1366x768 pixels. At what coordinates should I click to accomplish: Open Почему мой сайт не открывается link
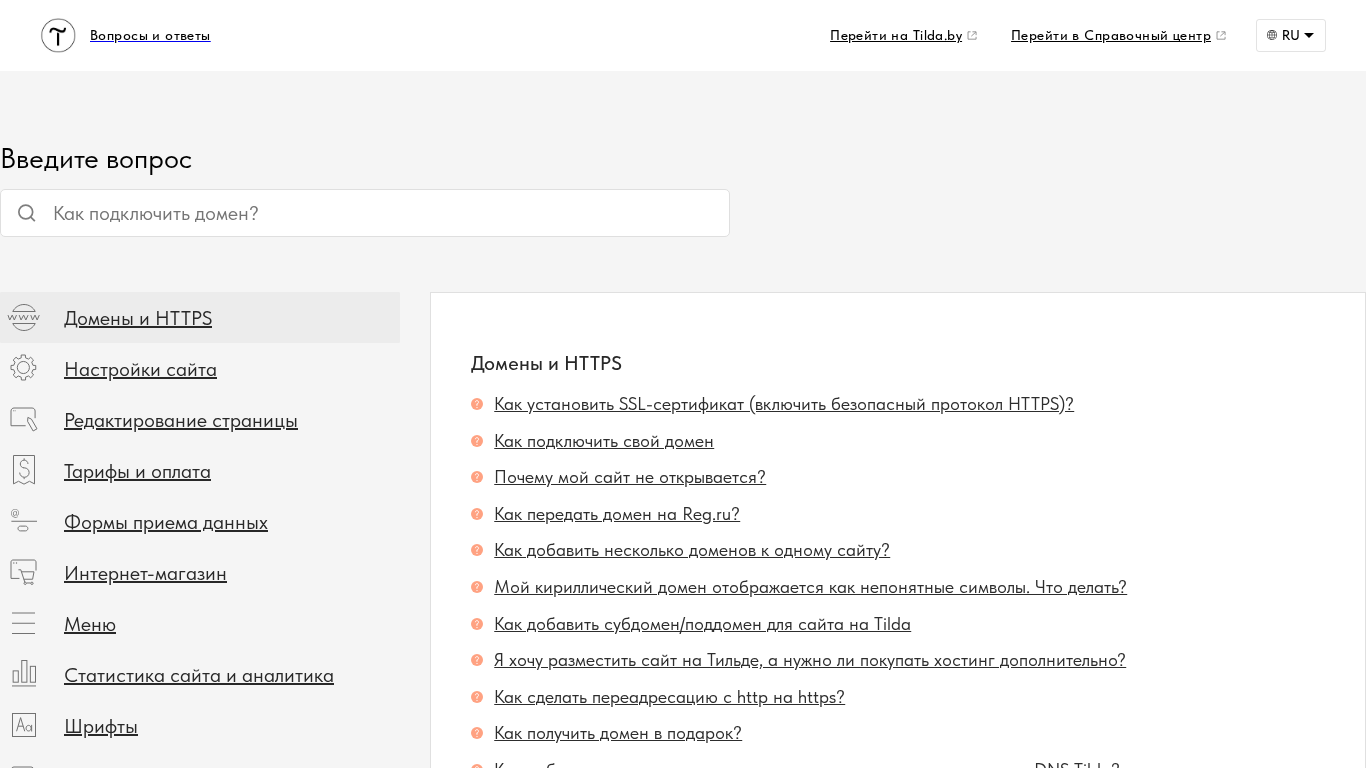(630, 477)
